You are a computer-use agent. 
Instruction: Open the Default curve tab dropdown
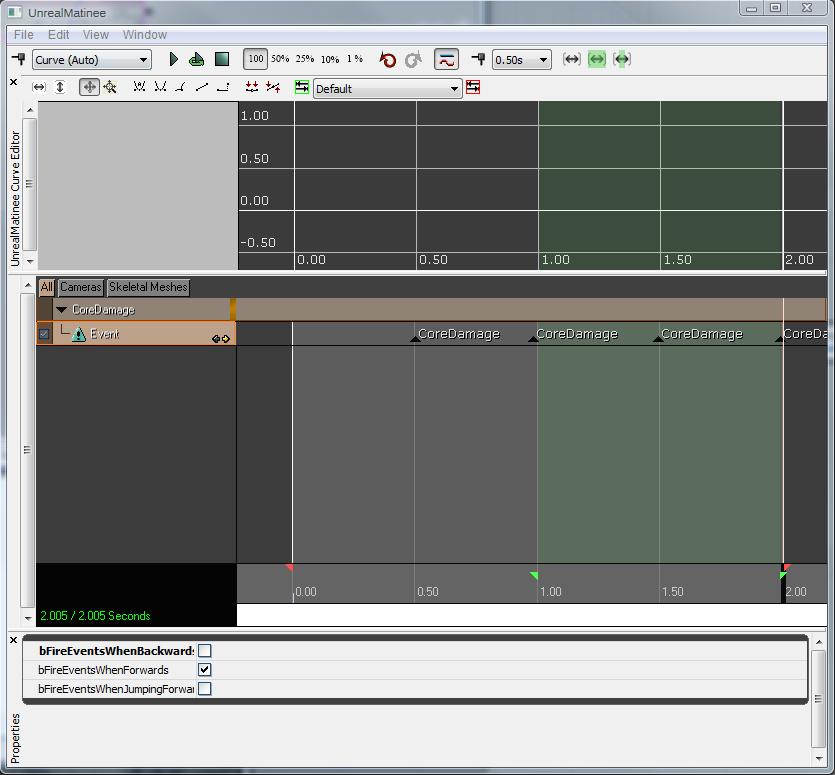click(x=387, y=89)
